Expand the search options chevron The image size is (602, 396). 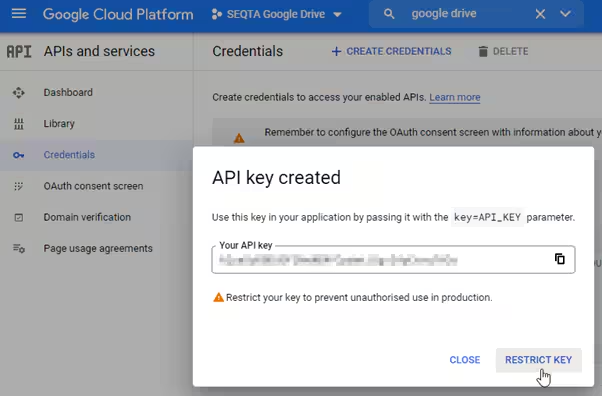565,14
